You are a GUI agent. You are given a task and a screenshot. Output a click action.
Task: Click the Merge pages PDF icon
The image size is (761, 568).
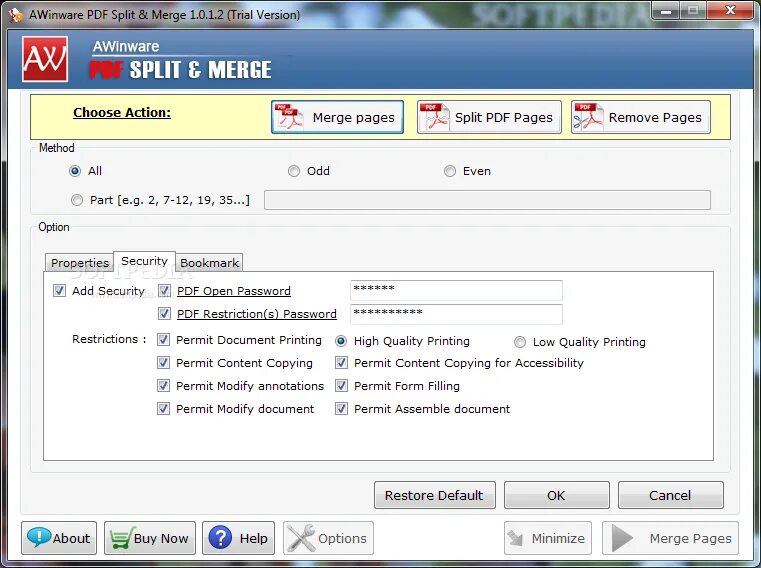[x=289, y=117]
